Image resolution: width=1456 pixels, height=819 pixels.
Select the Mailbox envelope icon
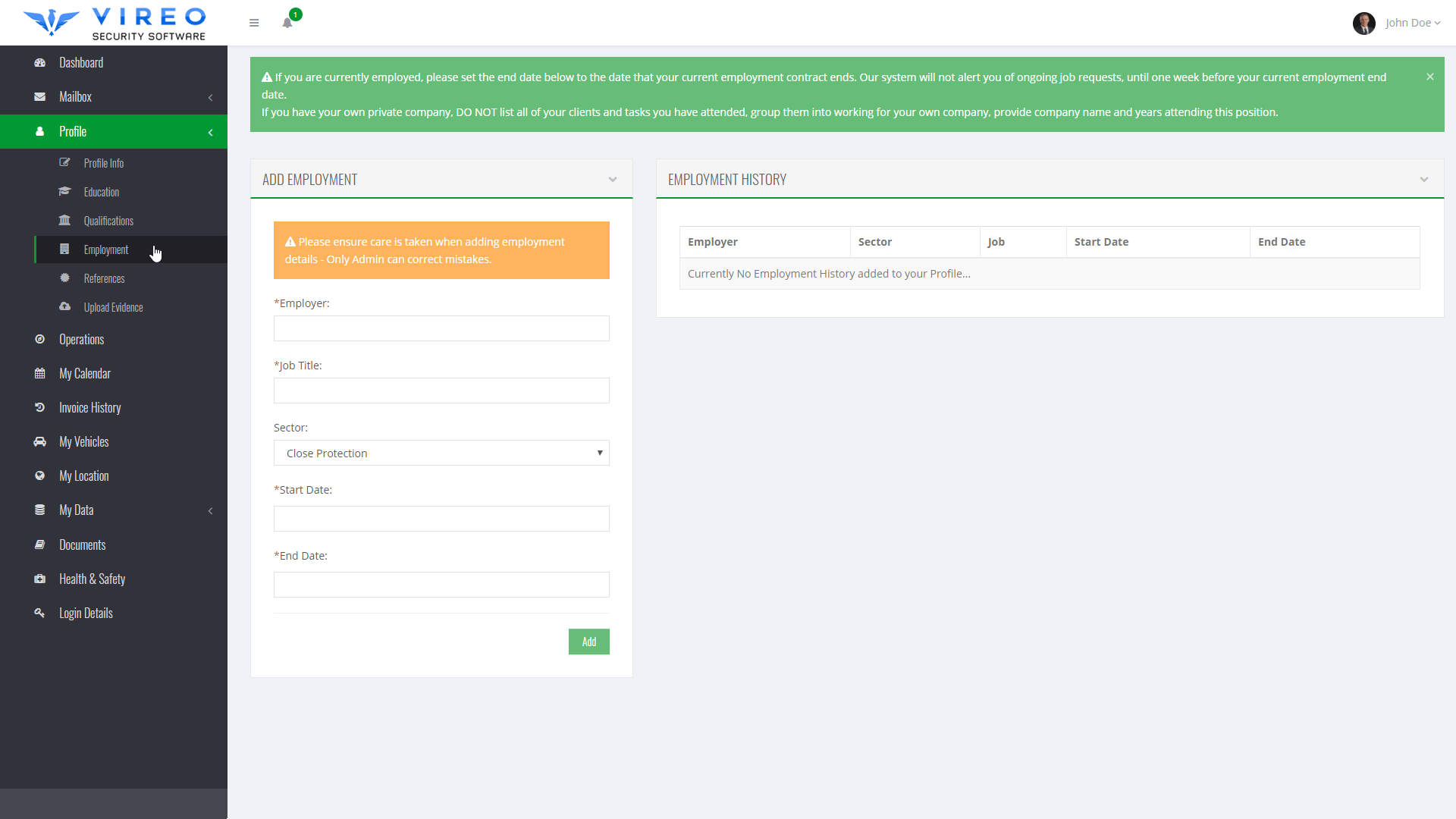click(39, 96)
